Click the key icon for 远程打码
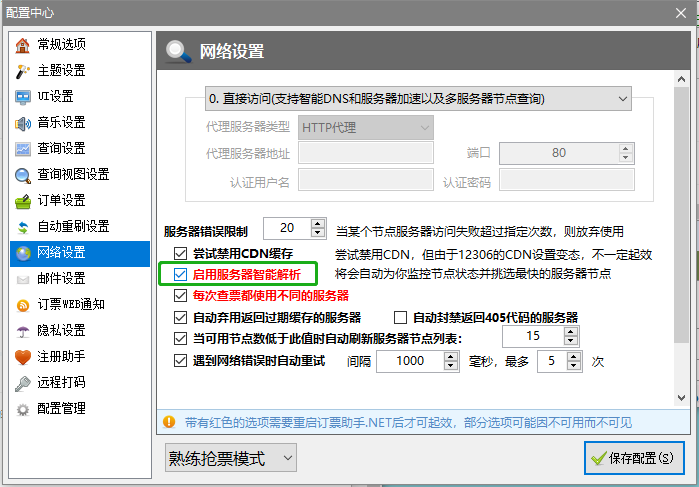 pyautogui.click(x=23, y=383)
